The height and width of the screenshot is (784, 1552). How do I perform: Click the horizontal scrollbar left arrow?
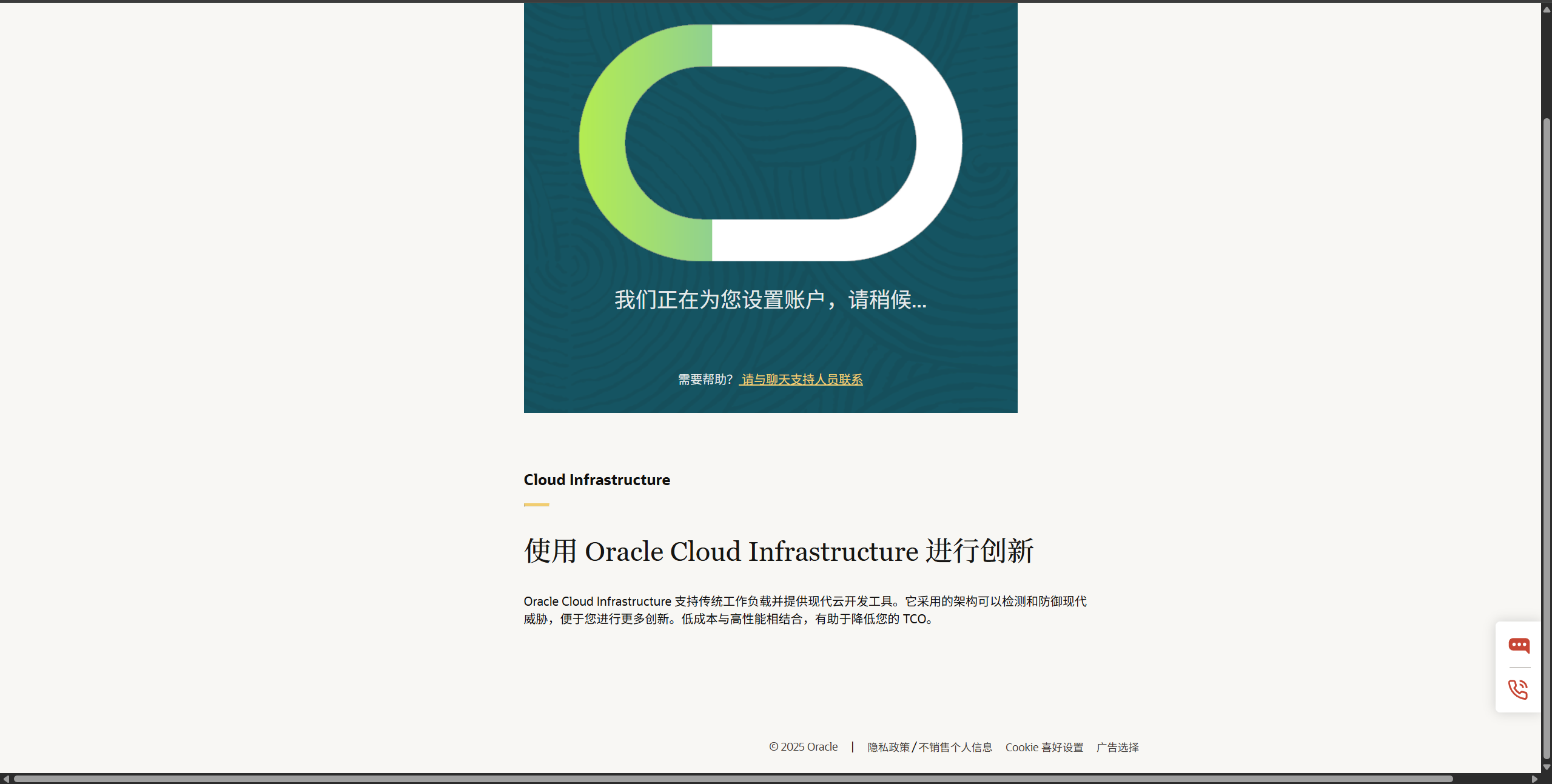coord(5,779)
